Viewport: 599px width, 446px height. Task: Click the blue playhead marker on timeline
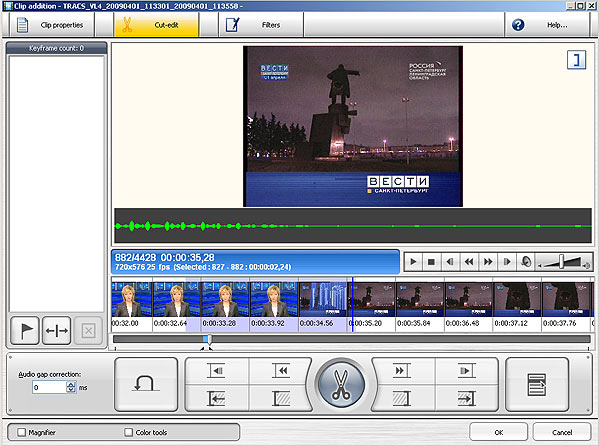tap(352, 305)
